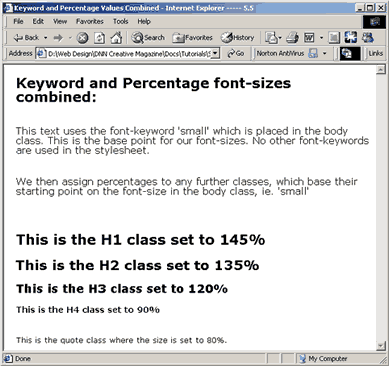Go back with the Back button
Viewport: 389px width, 366px height.
pyautogui.click(x=26, y=38)
